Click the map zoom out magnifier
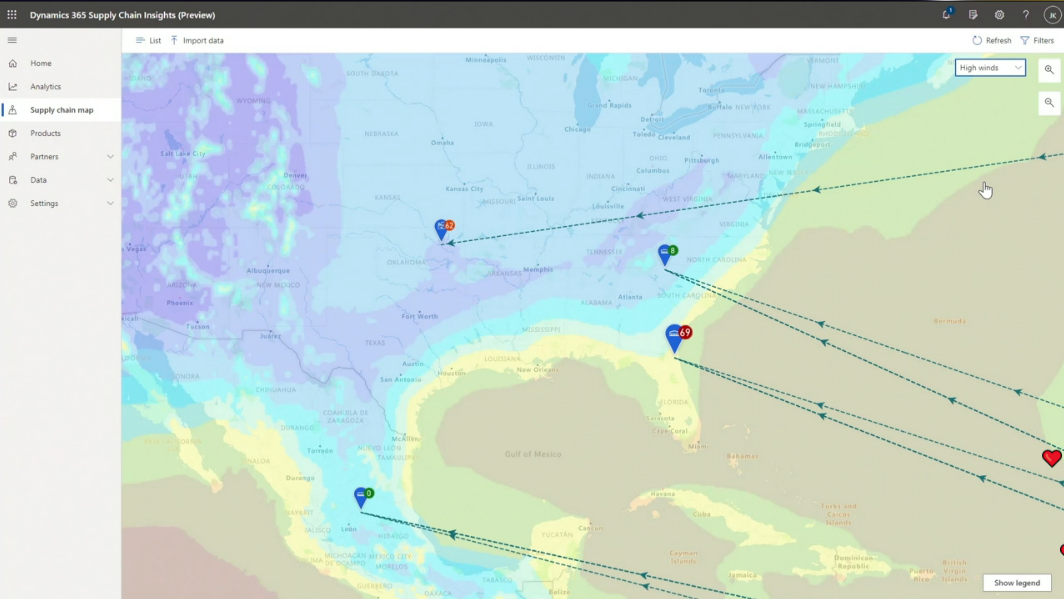 (x=1049, y=103)
